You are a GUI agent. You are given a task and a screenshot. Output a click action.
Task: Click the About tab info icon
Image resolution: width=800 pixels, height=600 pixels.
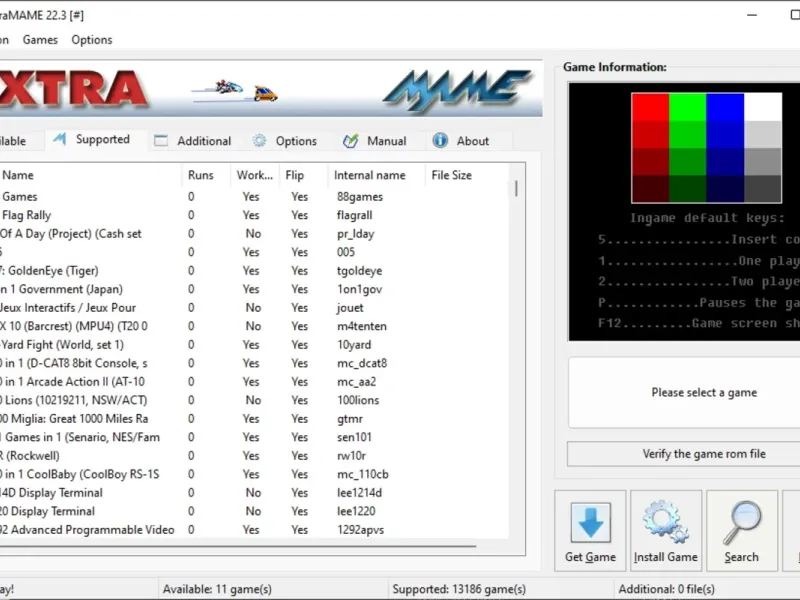(x=440, y=140)
